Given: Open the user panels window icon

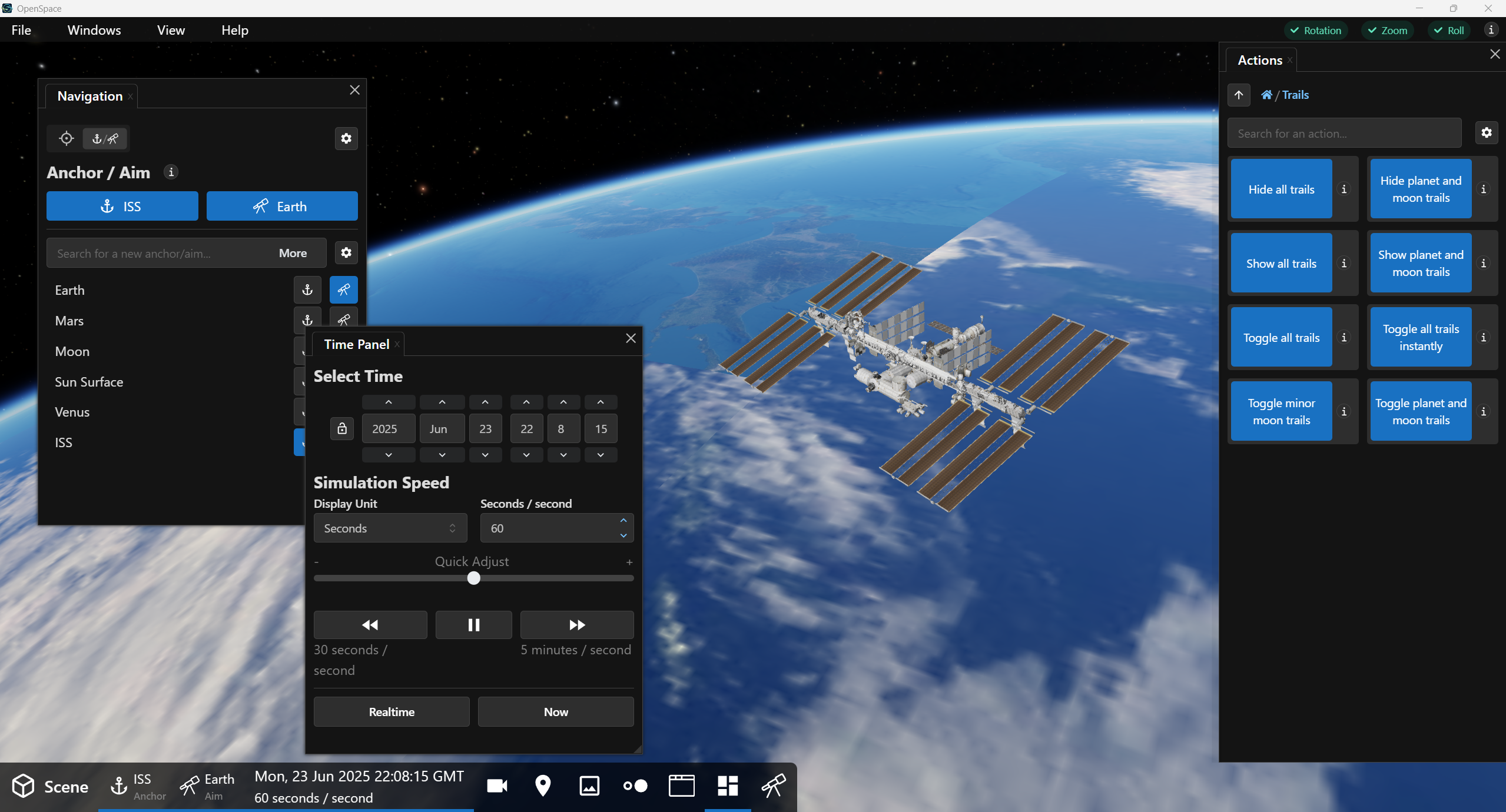Looking at the screenshot, I should [x=681, y=786].
